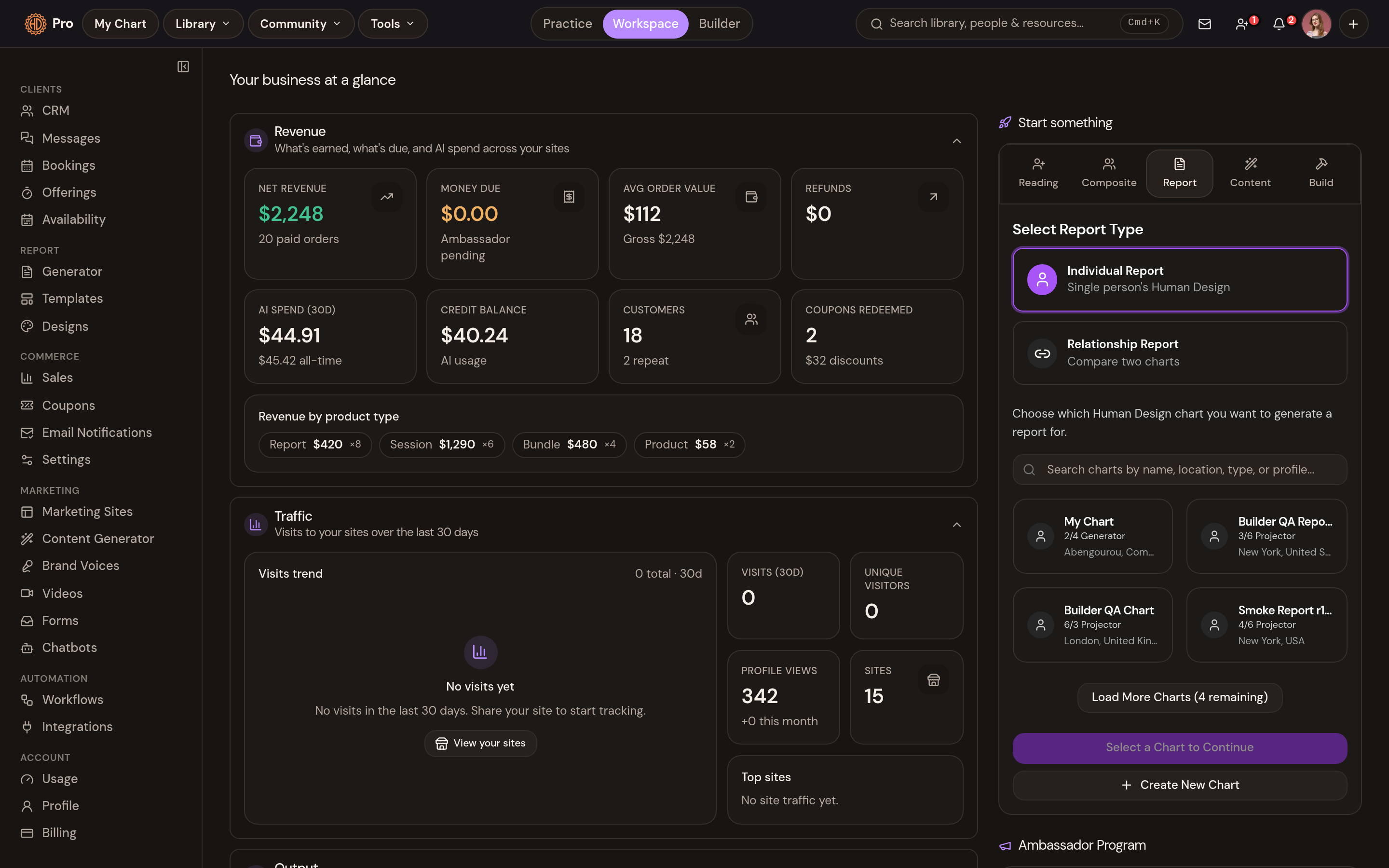Focus the Search charts by name field

click(x=1180, y=470)
